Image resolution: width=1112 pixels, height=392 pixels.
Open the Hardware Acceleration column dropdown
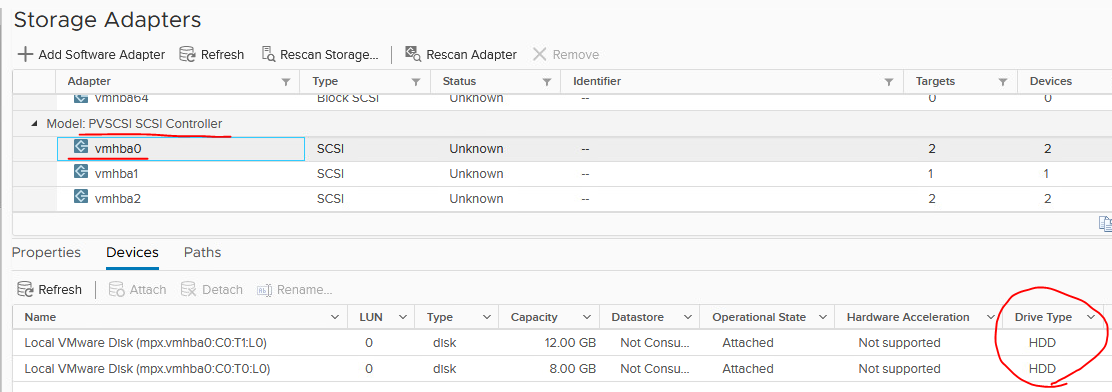(x=991, y=318)
